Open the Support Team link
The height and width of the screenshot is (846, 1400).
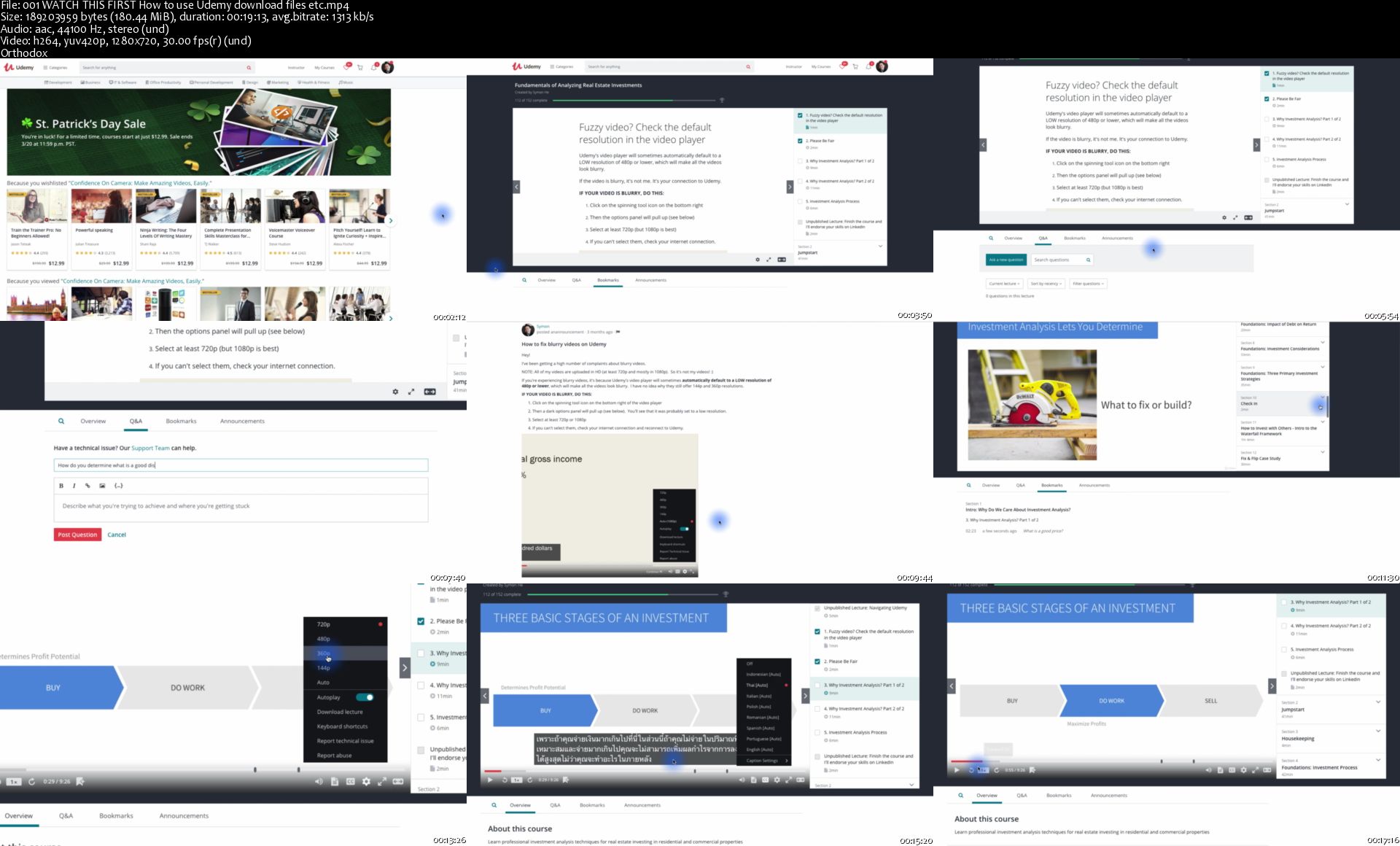(x=150, y=448)
